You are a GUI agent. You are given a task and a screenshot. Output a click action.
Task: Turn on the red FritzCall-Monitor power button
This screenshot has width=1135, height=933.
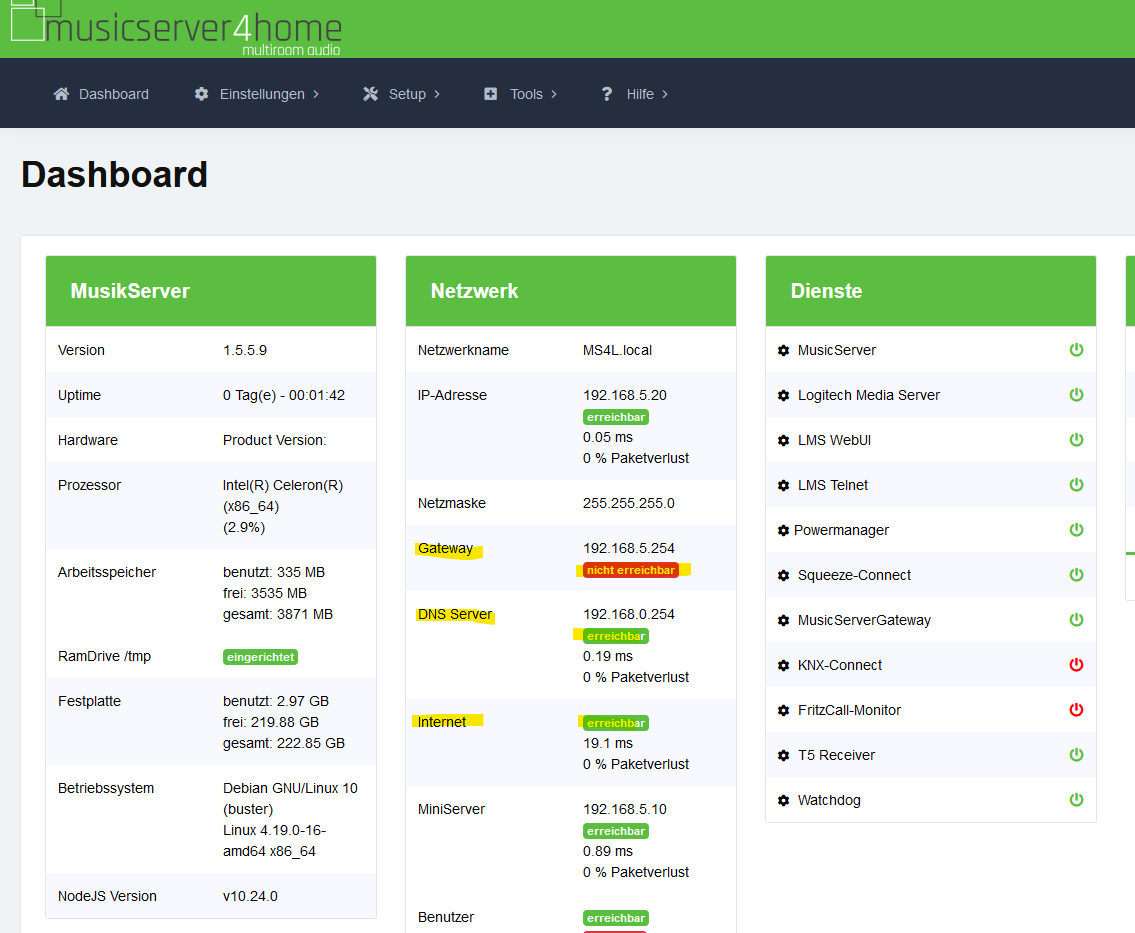pyautogui.click(x=1076, y=709)
